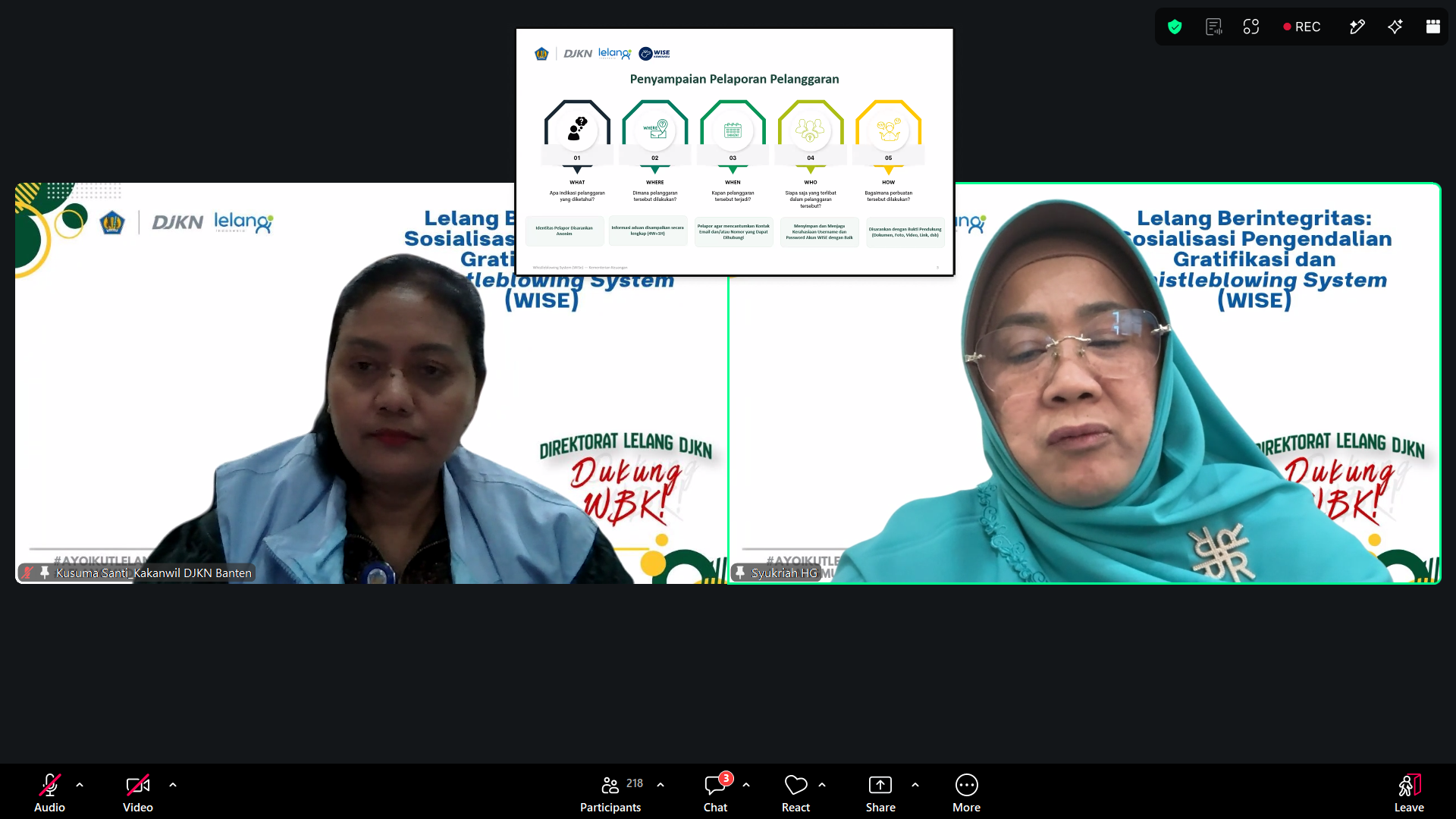The height and width of the screenshot is (819, 1456).
Task: Expand reactions options chevron
Action: coord(822,785)
